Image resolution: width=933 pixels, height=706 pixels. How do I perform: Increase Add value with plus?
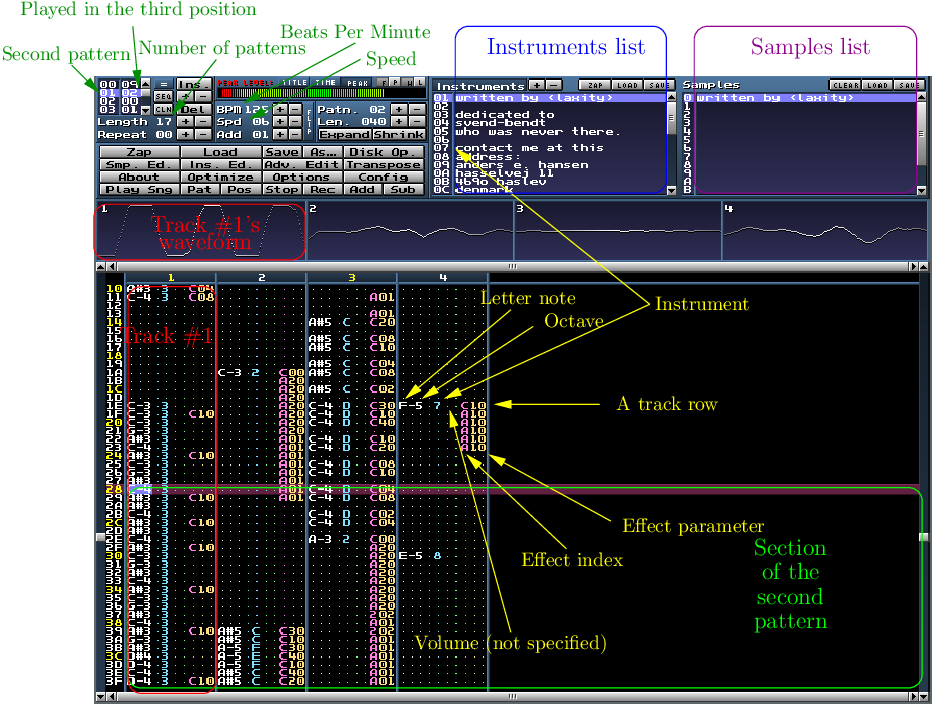280,134
